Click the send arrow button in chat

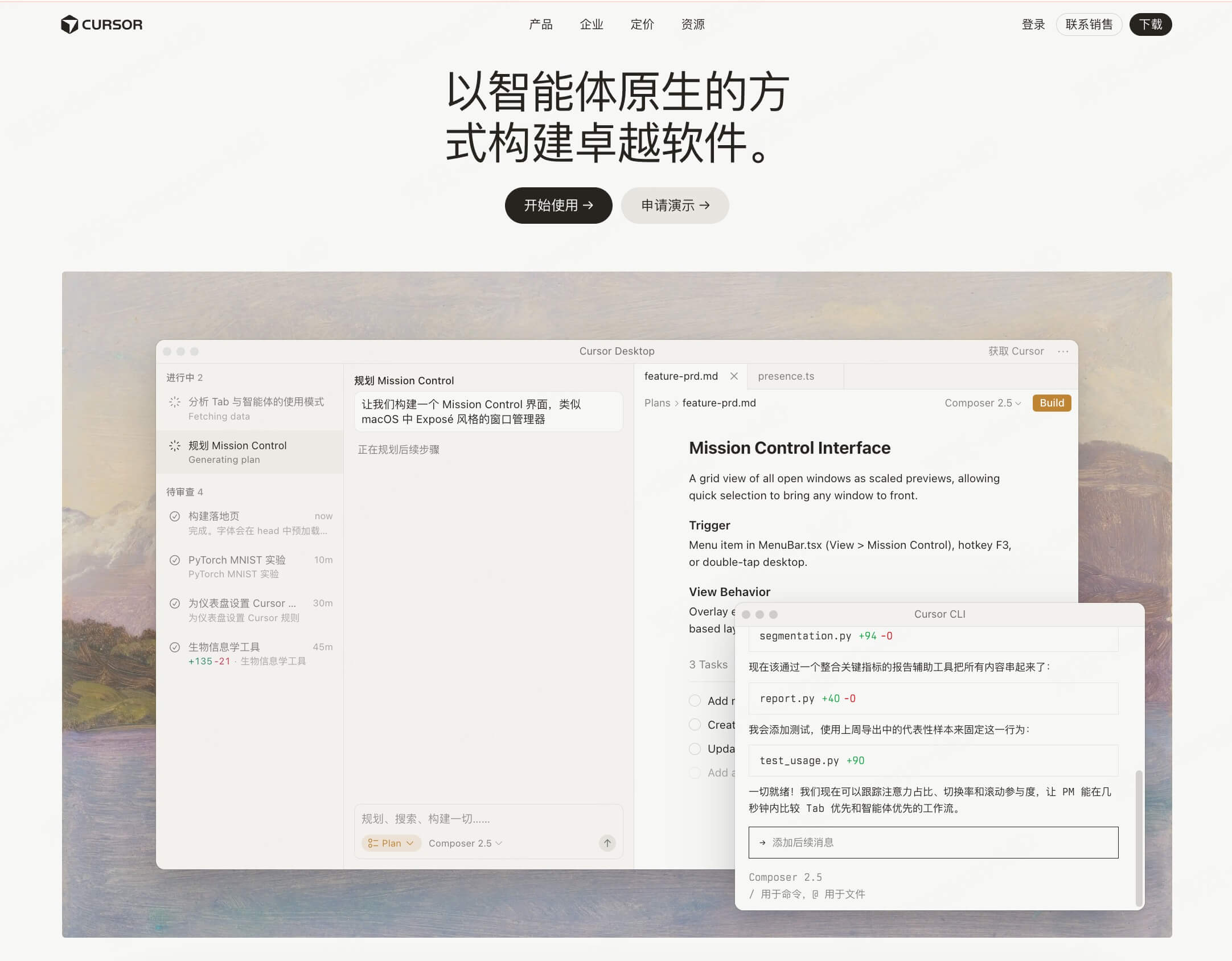(607, 843)
